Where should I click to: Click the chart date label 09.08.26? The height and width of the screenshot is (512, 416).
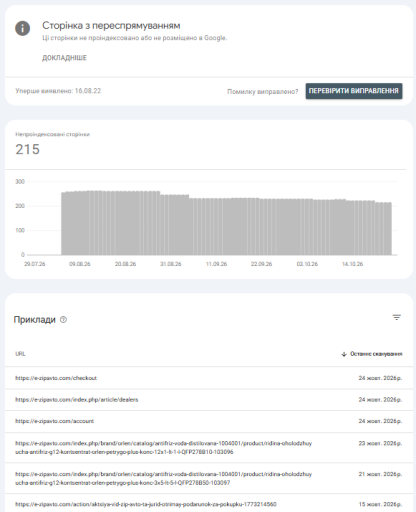(x=80, y=264)
